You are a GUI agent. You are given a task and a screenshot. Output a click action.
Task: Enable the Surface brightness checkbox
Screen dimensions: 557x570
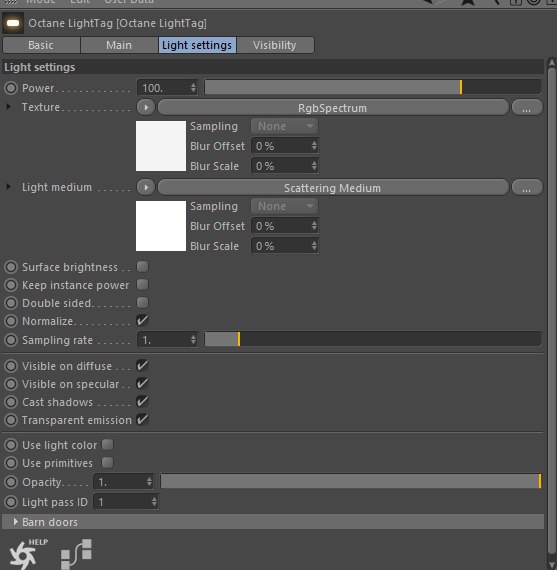point(143,266)
